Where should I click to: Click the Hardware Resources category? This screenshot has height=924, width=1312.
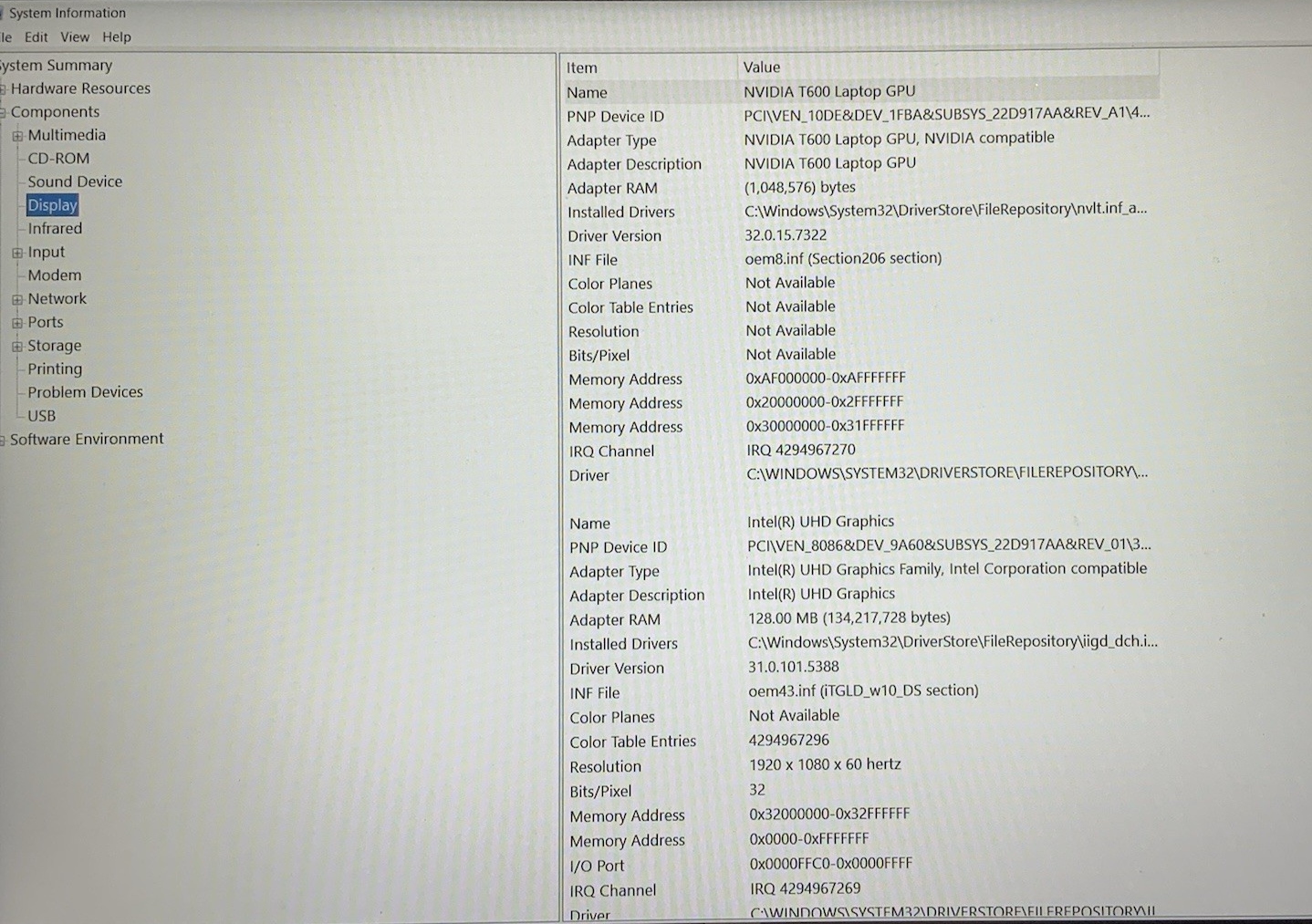[x=80, y=88]
